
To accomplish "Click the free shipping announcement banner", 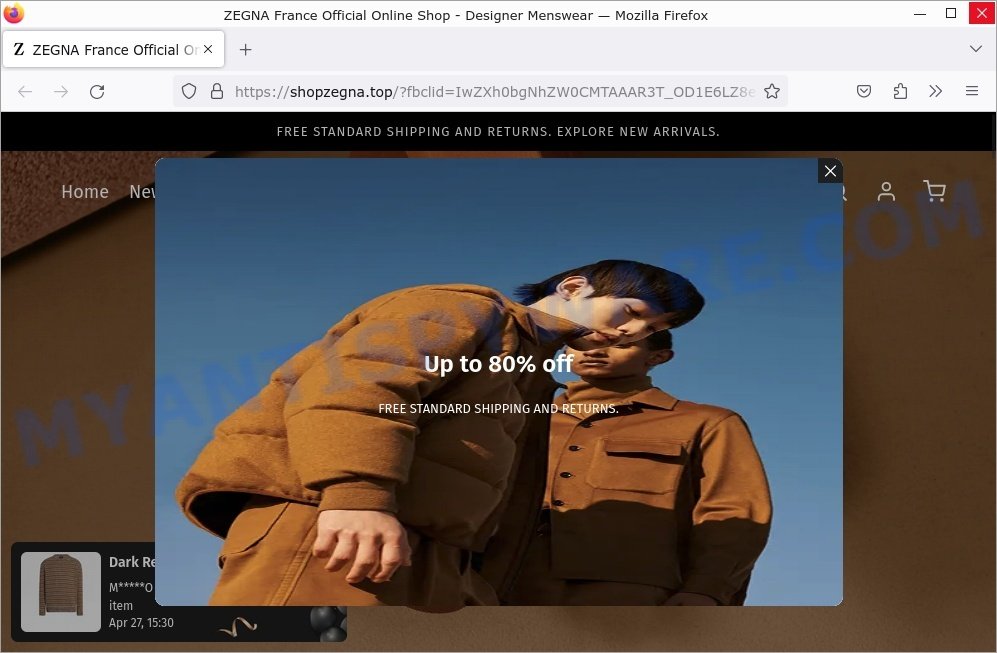I will (x=498, y=132).
